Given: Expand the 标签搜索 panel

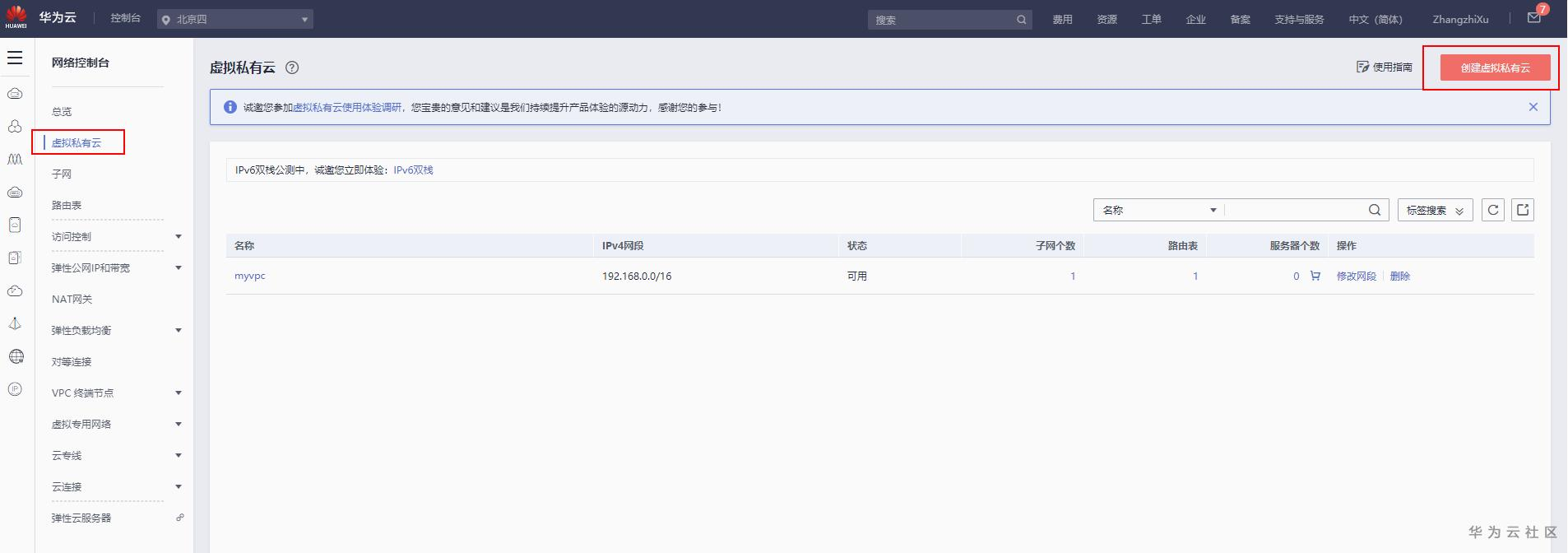Looking at the screenshot, I should tap(1436, 210).
